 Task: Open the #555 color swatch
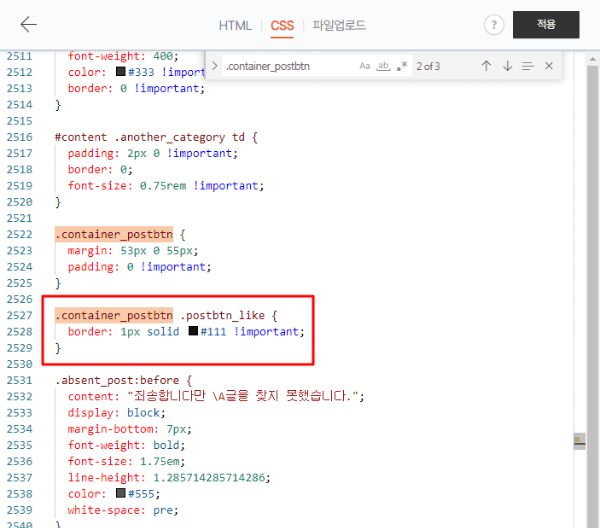(121, 493)
